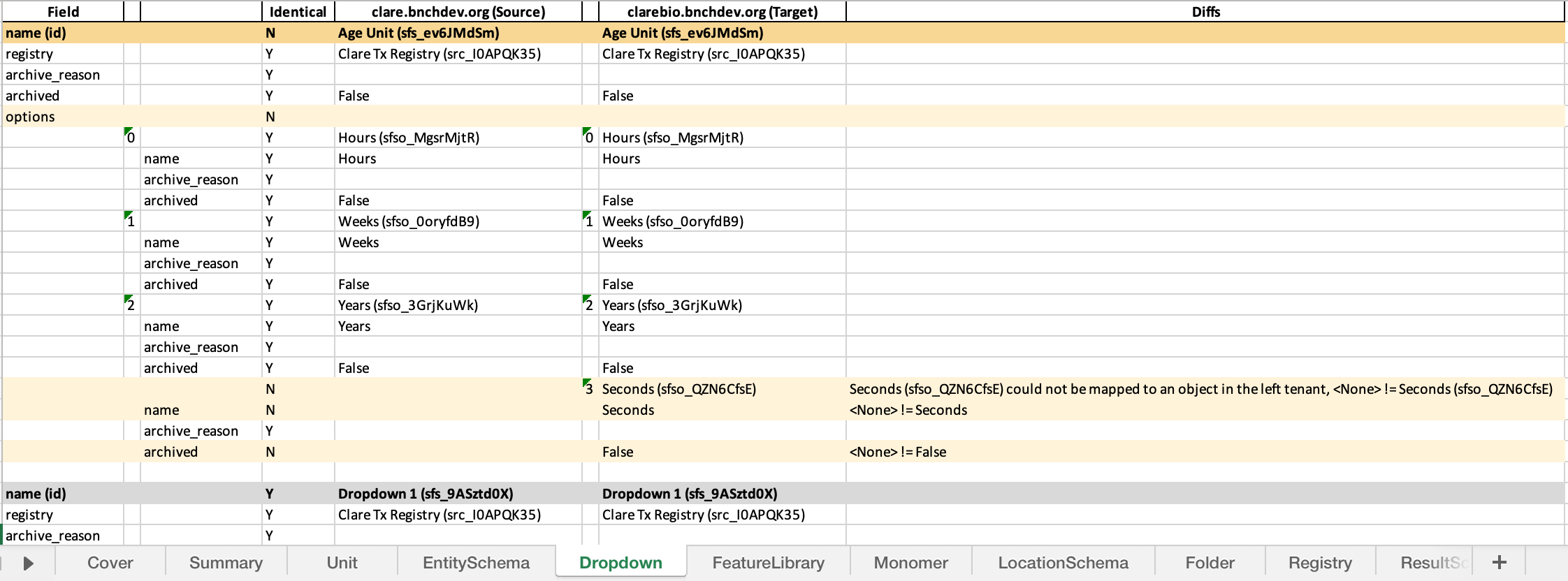Switch to the Summary sheet tab
This screenshot has height=581, width=1568.
(x=226, y=563)
